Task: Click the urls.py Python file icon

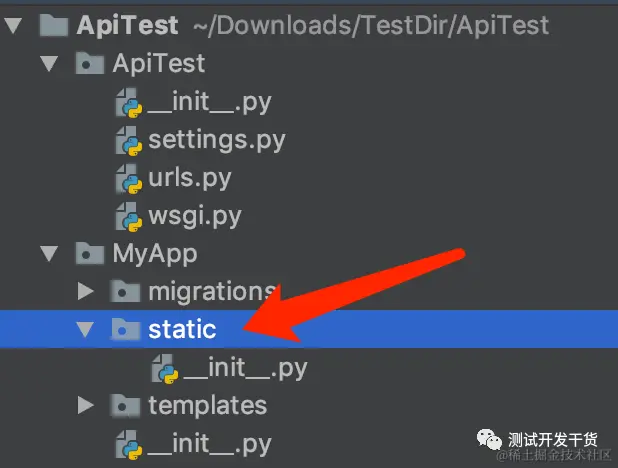Action: 128,179
